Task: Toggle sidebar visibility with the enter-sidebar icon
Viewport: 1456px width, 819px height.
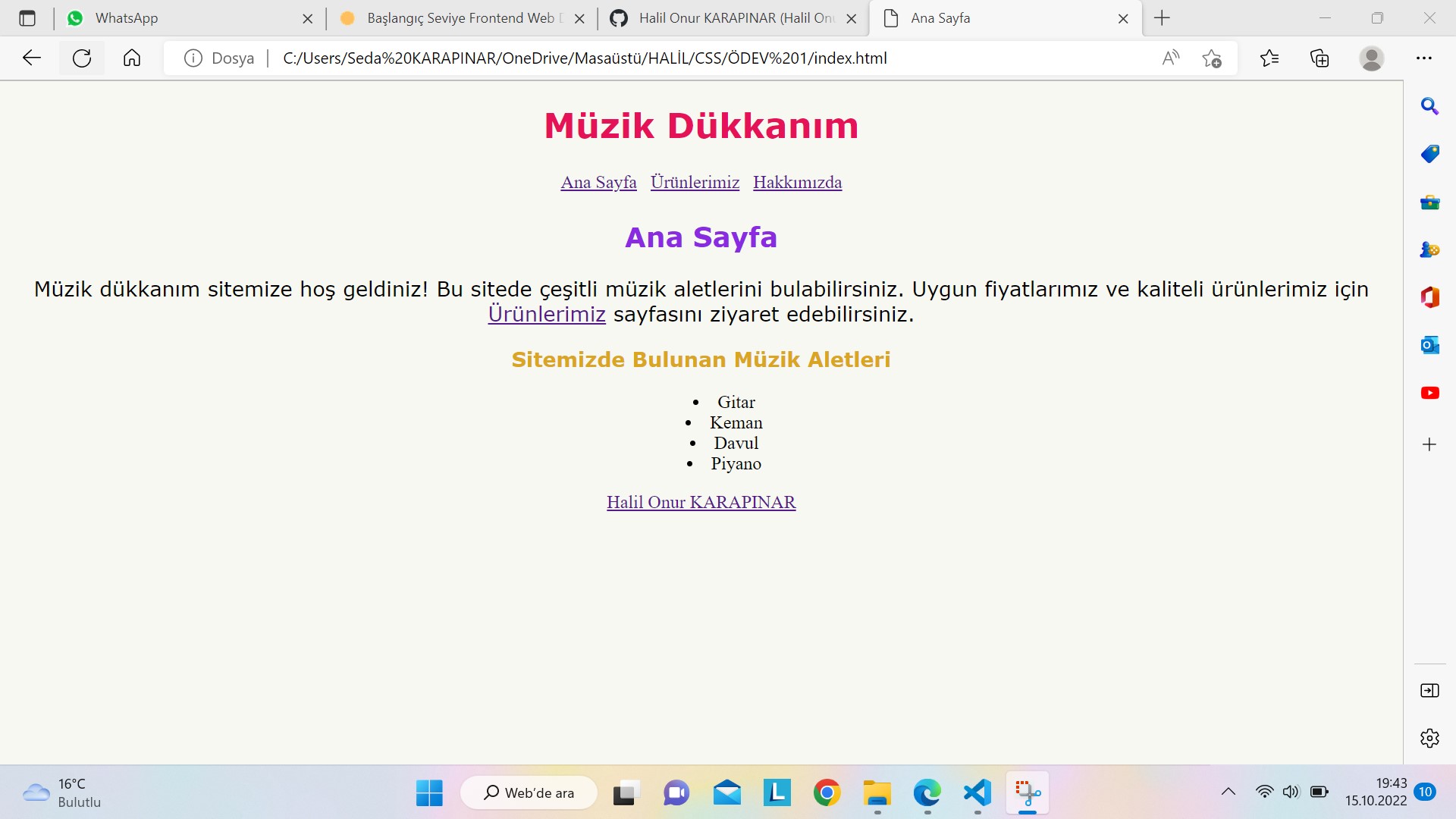Action: [x=1430, y=690]
